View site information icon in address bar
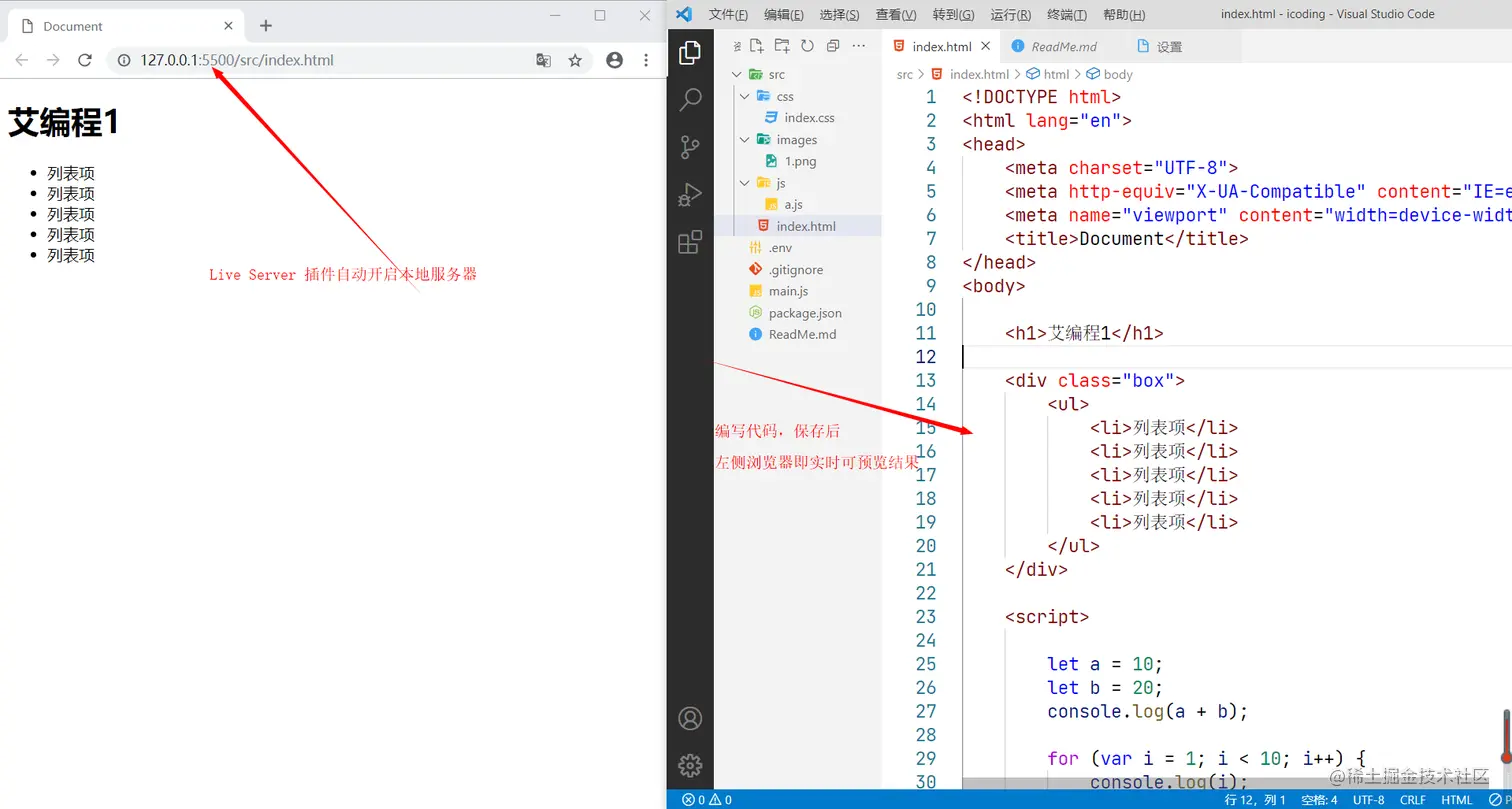1512x809 pixels. pos(124,60)
